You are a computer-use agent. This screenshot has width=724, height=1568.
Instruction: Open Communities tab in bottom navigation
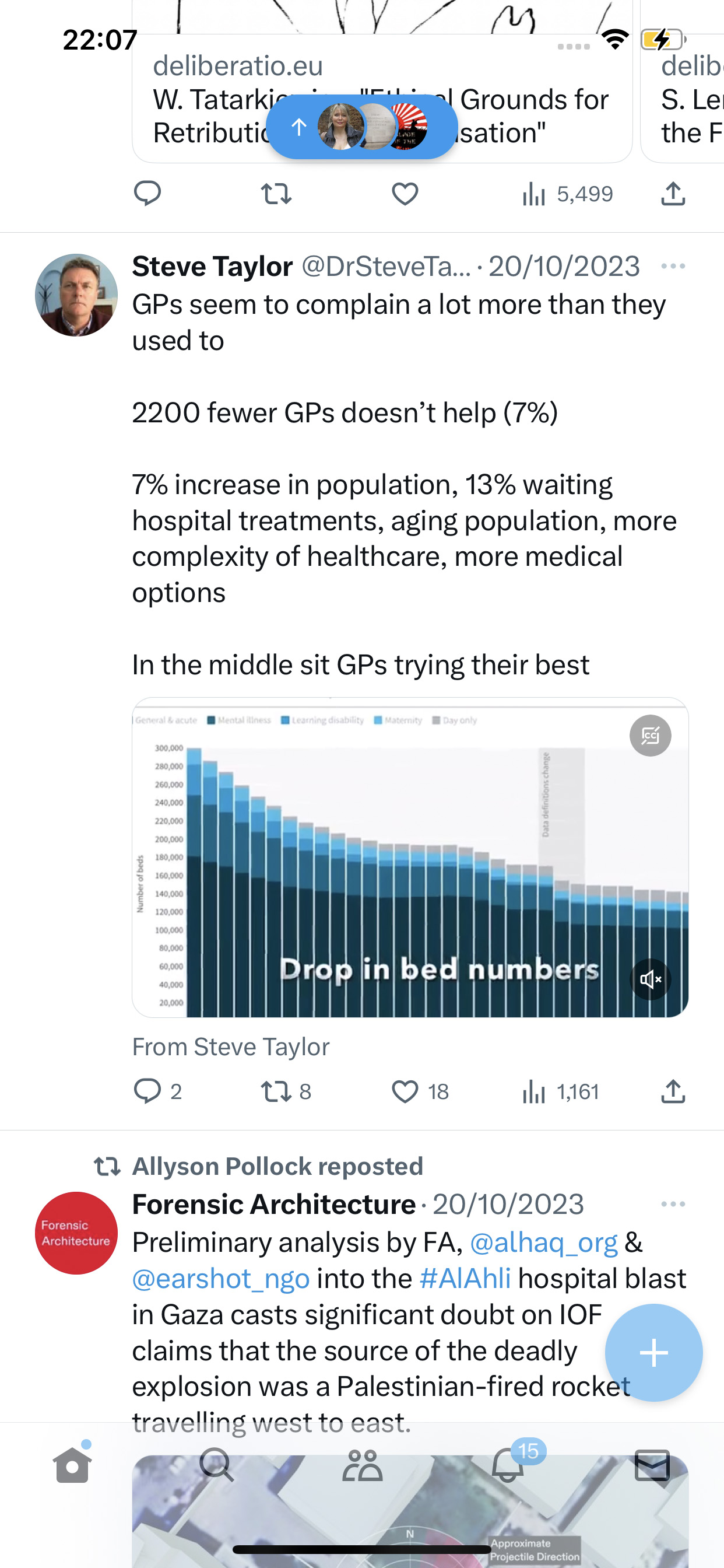(x=363, y=1465)
